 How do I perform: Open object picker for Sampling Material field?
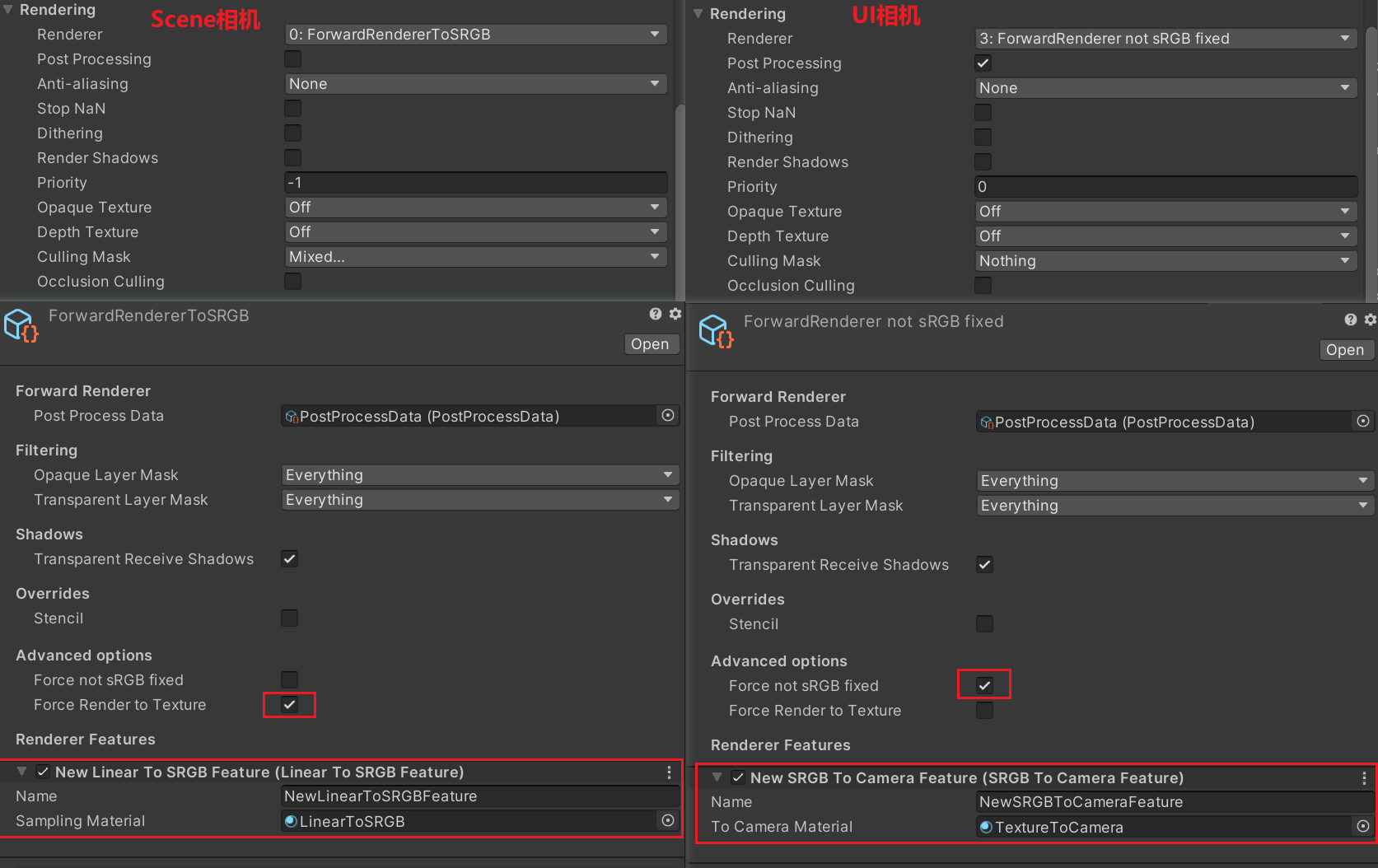(x=668, y=820)
